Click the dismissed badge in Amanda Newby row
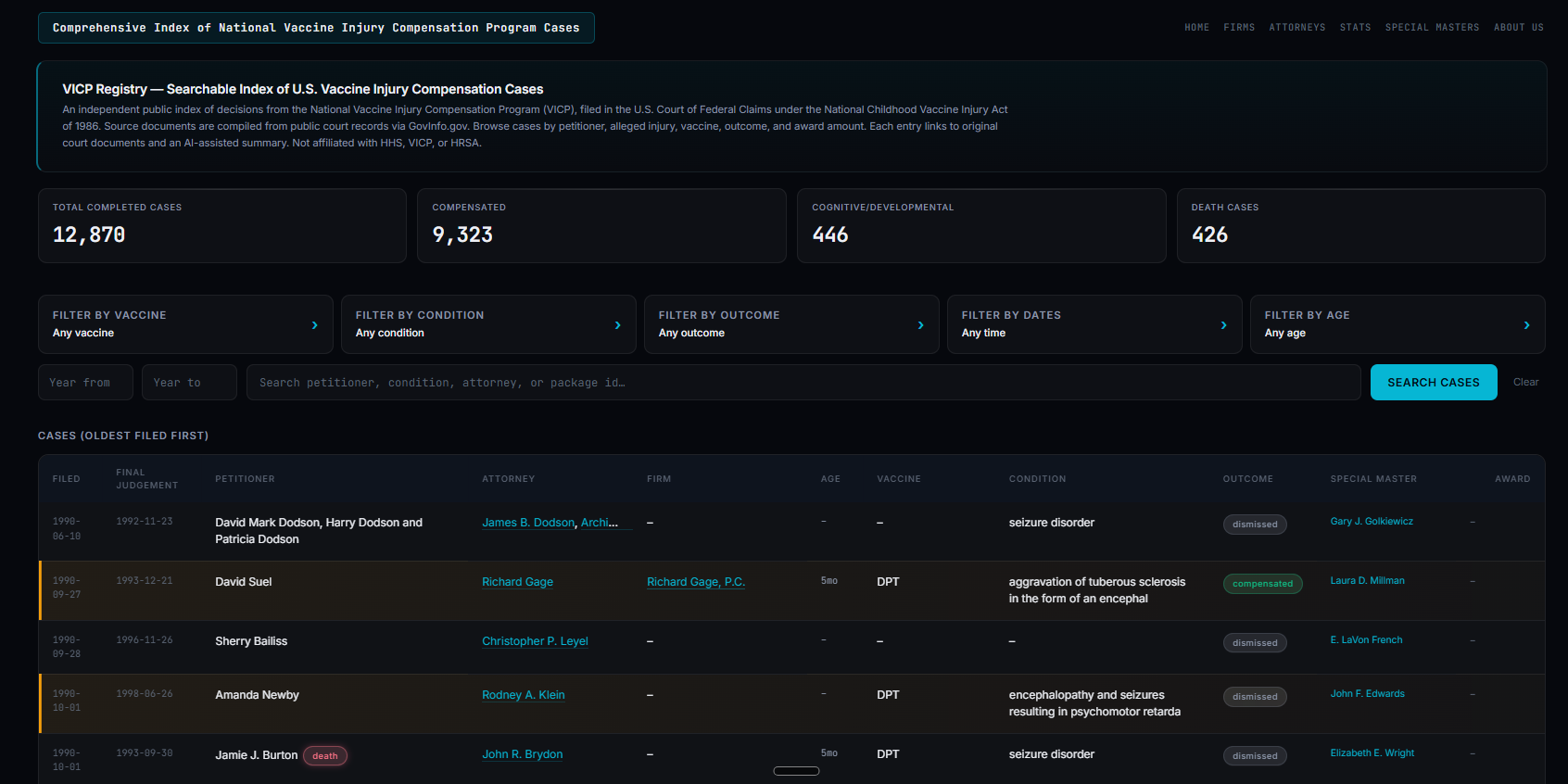Image resolution: width=1568 pixels, height=784 pixels. point(1255,697)
